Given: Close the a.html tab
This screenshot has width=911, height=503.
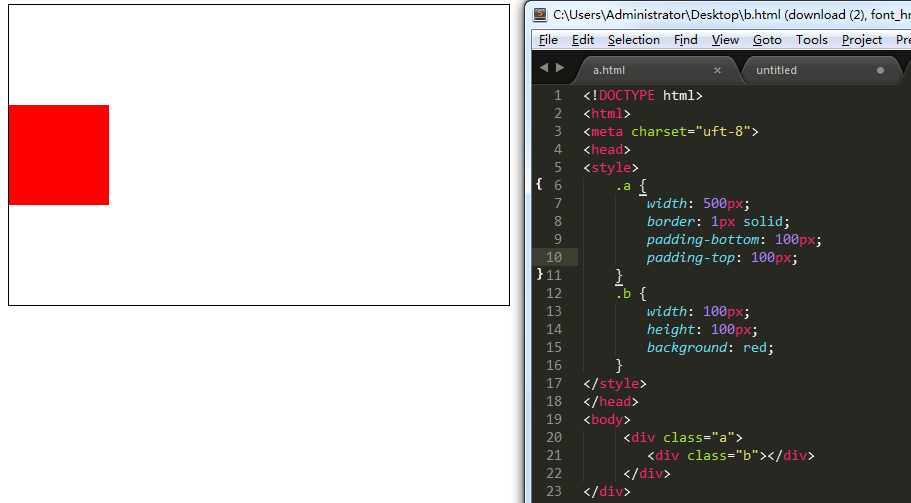Looking at the screenshot, I should [718, 70].
